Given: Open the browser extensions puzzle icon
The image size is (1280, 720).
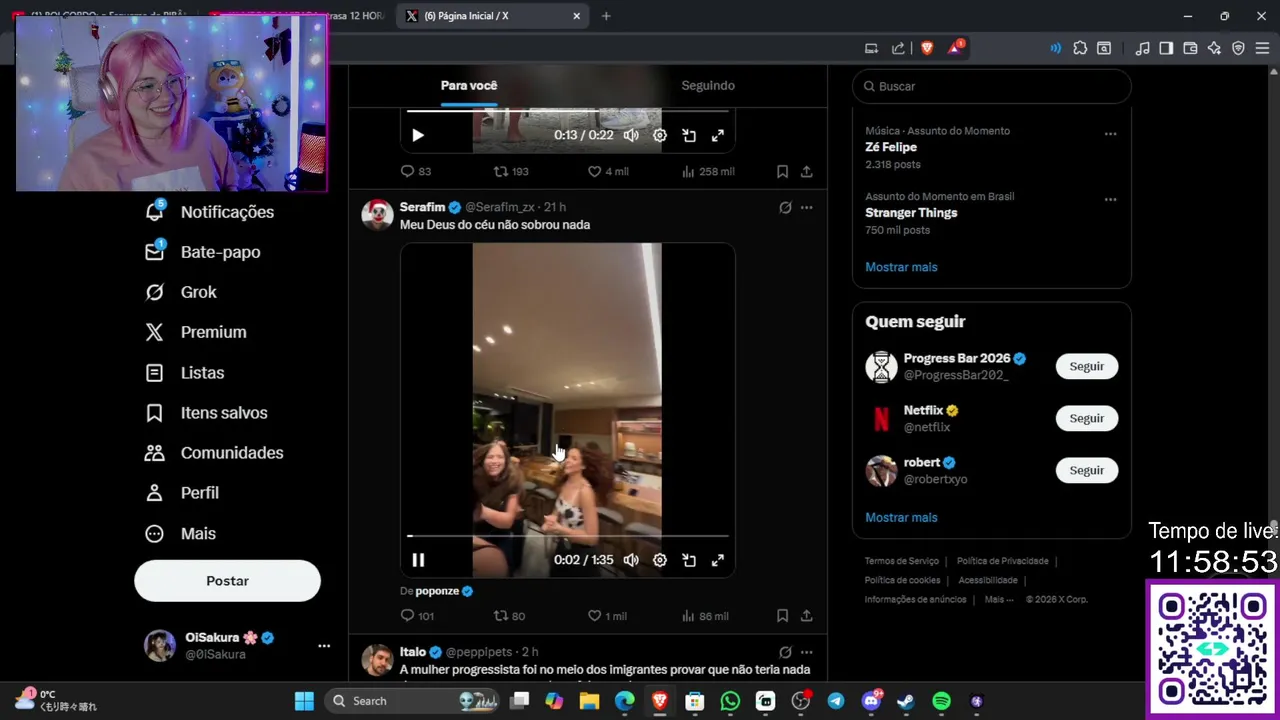Looking at the screenshot, I should (x=1080, y=48).
